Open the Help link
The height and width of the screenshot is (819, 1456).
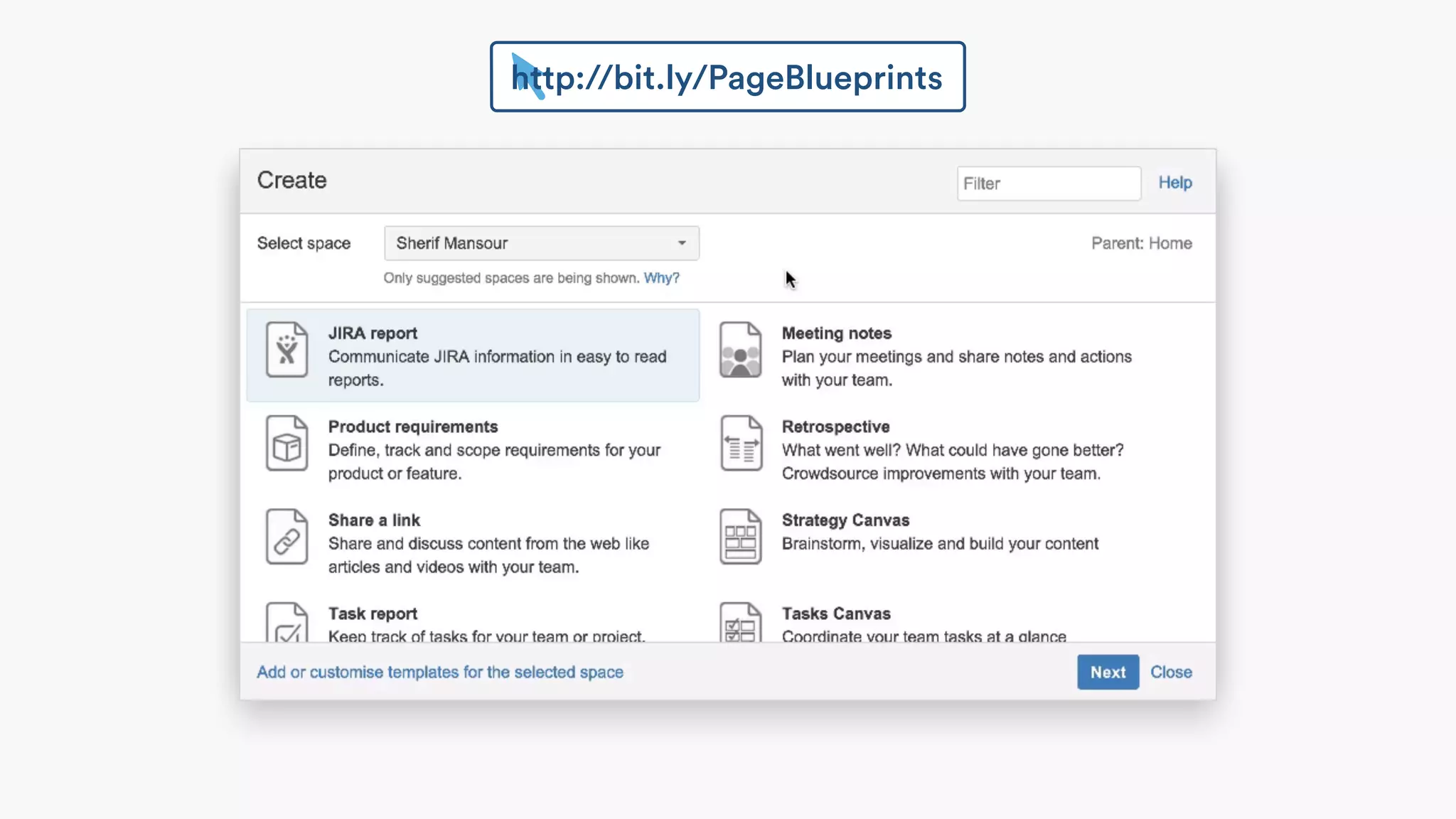coord(1174,183)
